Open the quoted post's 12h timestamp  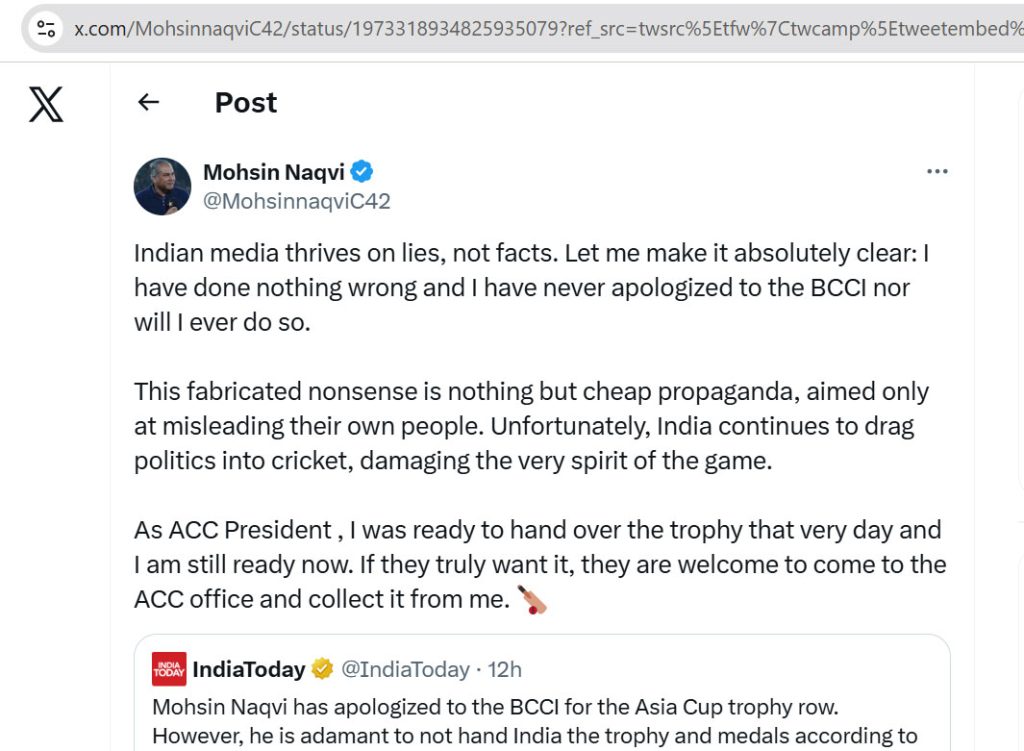(504, 668)
